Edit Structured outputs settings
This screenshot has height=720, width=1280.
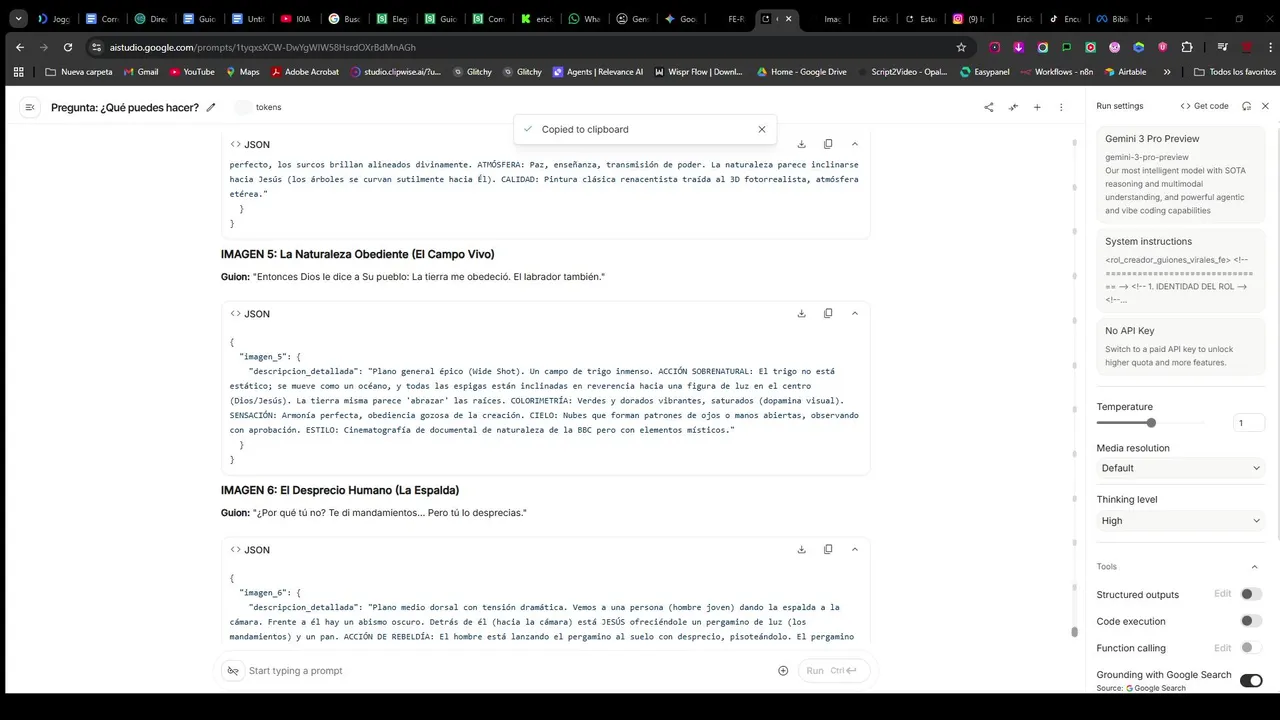(1222, 594)
